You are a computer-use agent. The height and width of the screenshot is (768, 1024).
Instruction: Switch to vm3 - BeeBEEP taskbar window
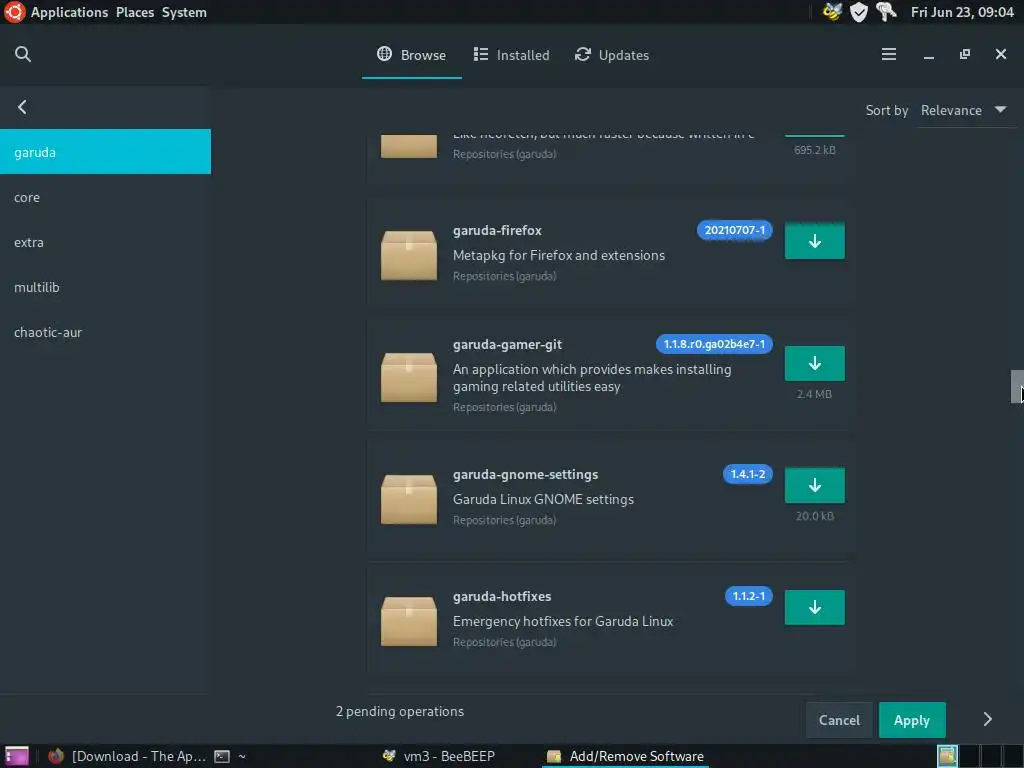point(439,756)
